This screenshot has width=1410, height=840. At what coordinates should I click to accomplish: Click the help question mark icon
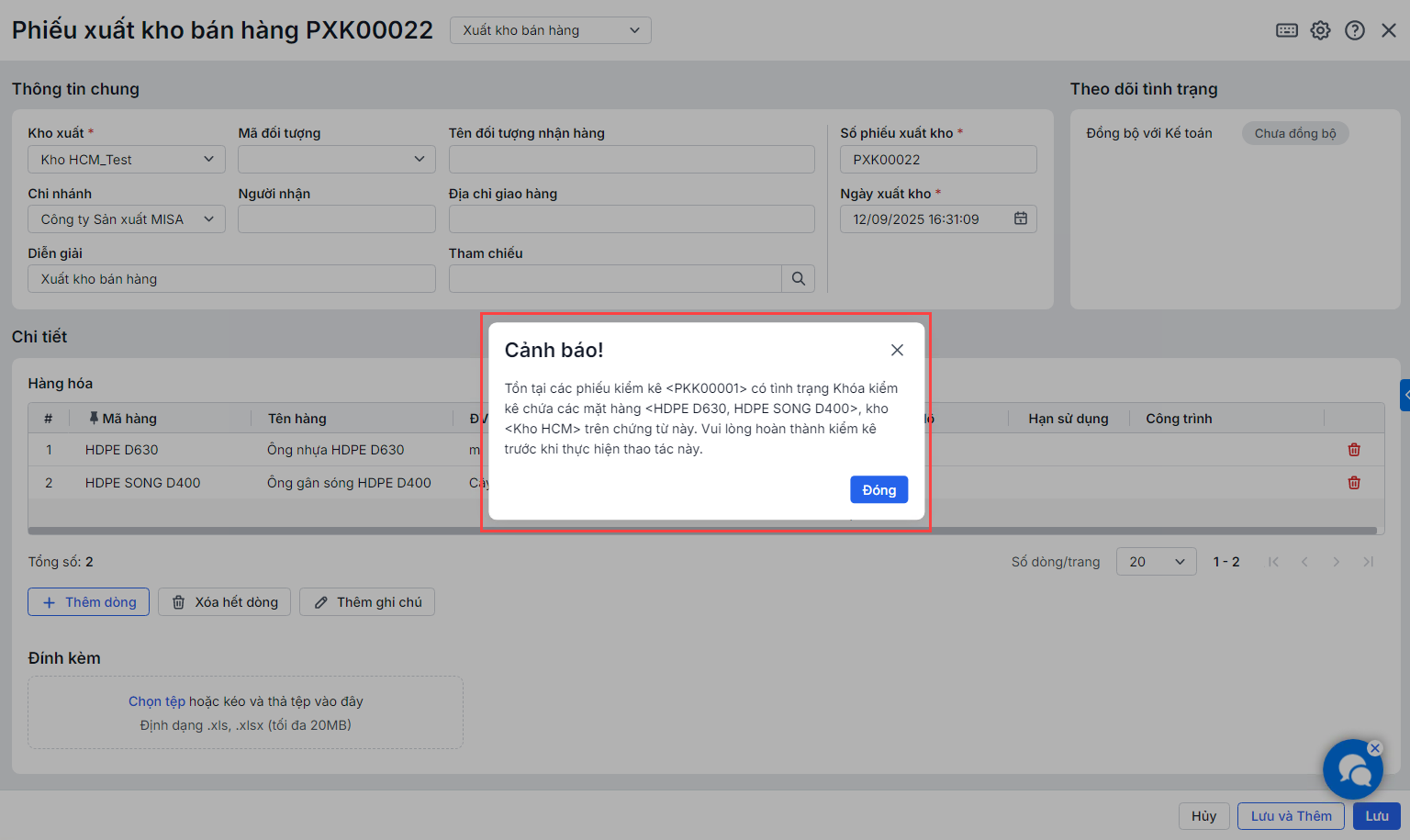tap(1354, 30)
